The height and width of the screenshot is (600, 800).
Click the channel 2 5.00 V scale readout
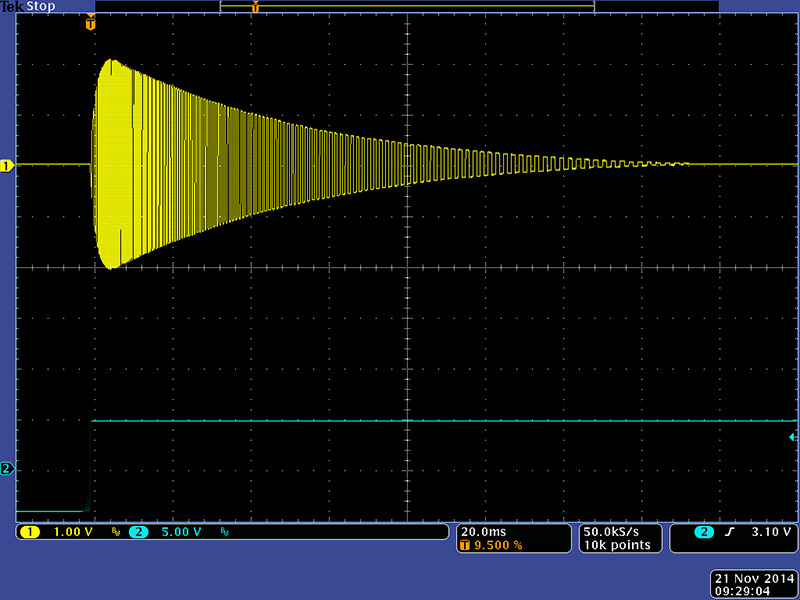[180, 532]
